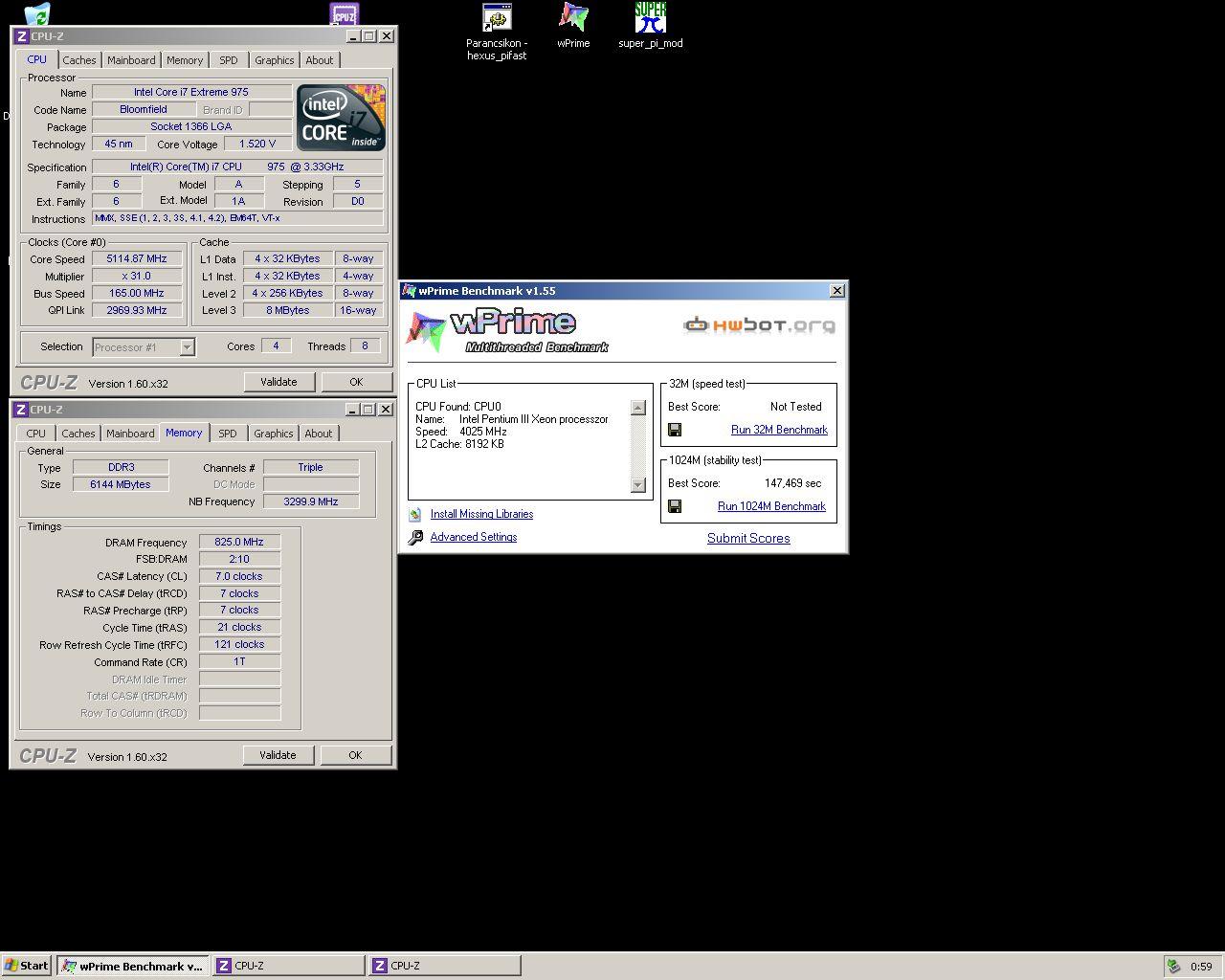Click the HWBOT.org logo
This screenshot has width=1225, height=980.
click(759, 325)
